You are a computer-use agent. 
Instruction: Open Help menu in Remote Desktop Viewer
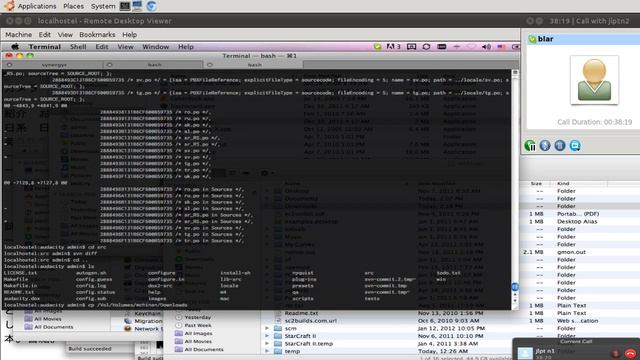point(129,35)
